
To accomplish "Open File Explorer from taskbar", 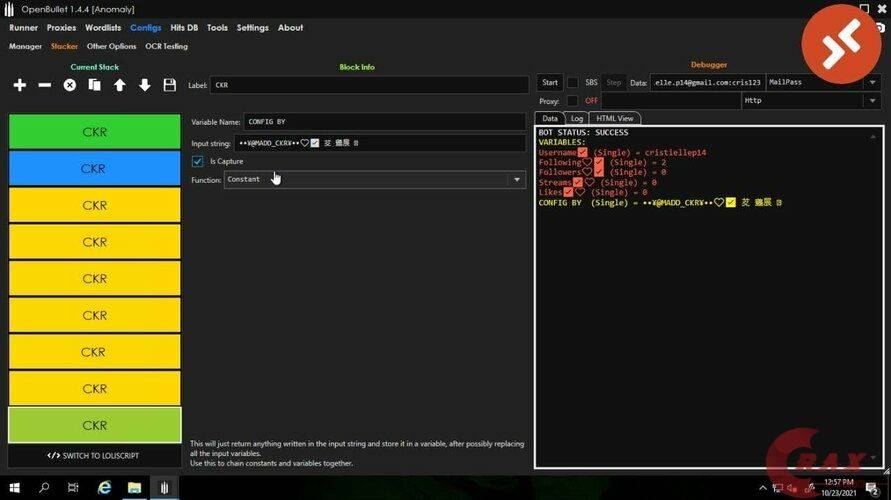I will (134, 488).
